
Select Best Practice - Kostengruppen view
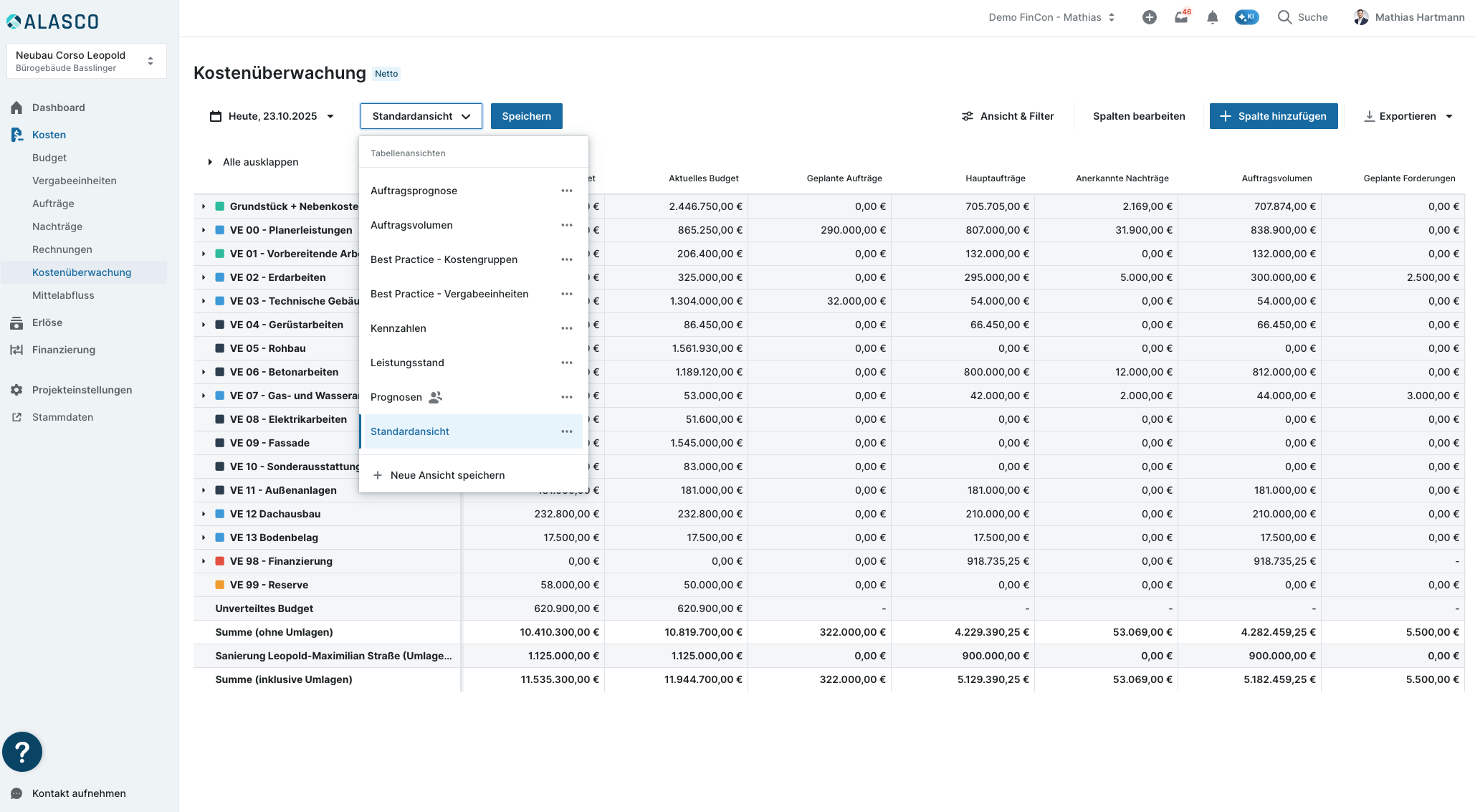coord(444,259)
